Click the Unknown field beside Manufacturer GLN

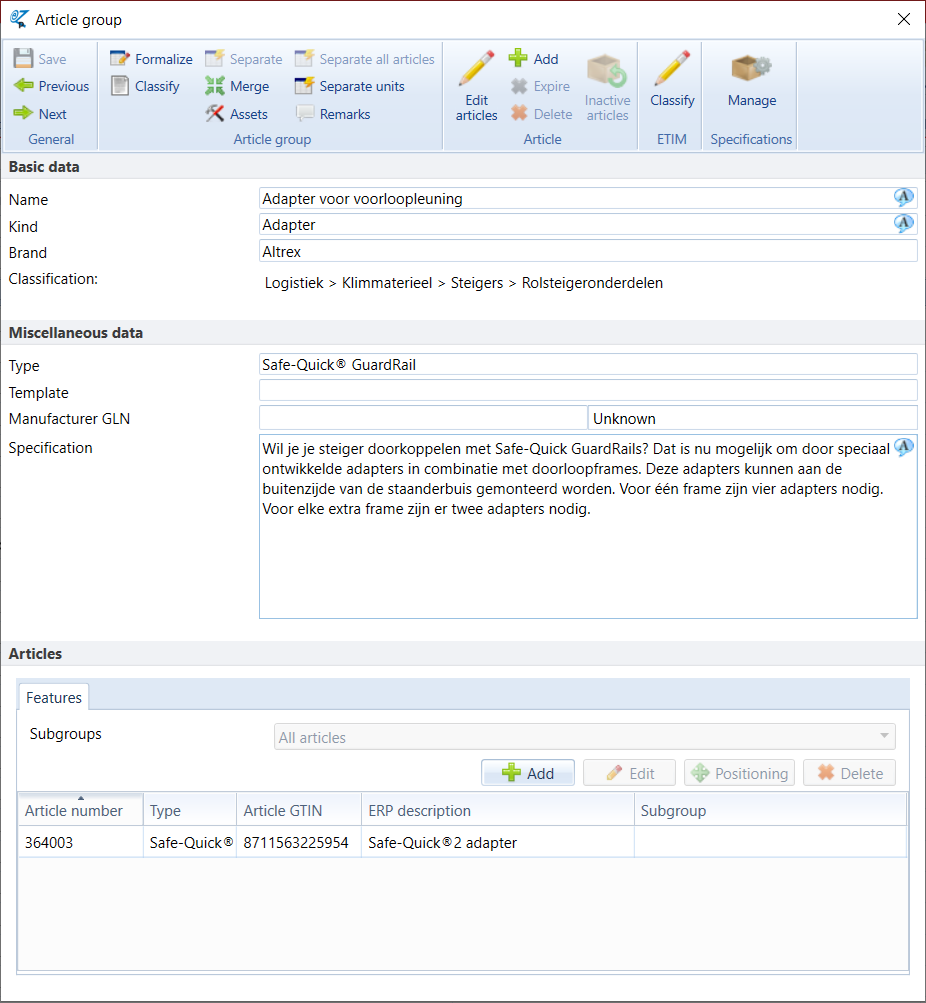[753, 418]
